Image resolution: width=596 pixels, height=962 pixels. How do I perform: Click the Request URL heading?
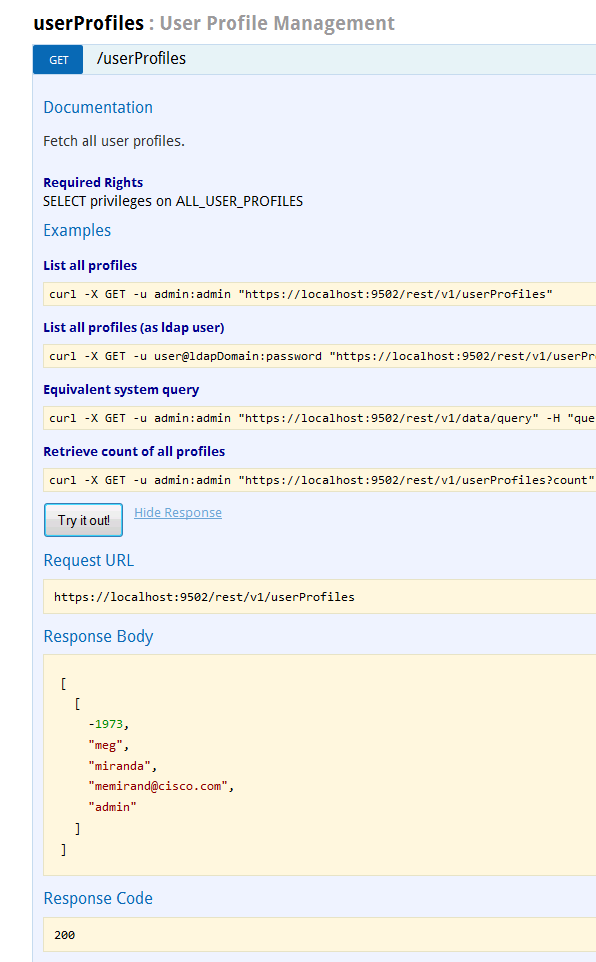point(88,560)
